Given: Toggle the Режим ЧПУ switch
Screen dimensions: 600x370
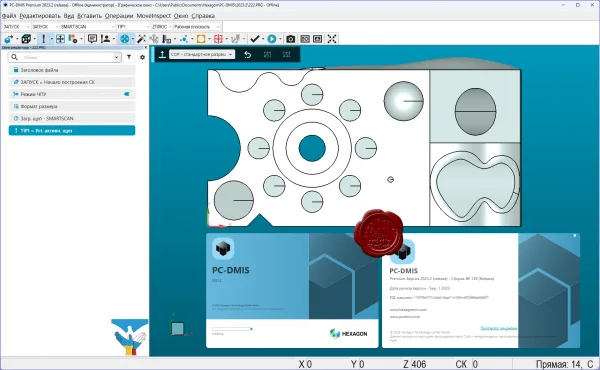Looking at the screenshot, I should pyautogui.click(x=127, y=94).
